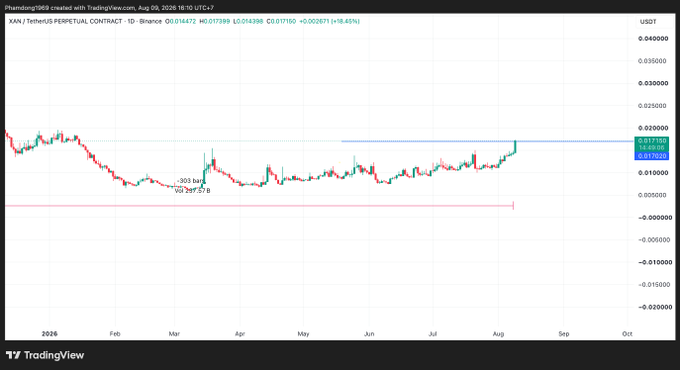Click the green 0.017150 current price tag

tap(652, 141)
